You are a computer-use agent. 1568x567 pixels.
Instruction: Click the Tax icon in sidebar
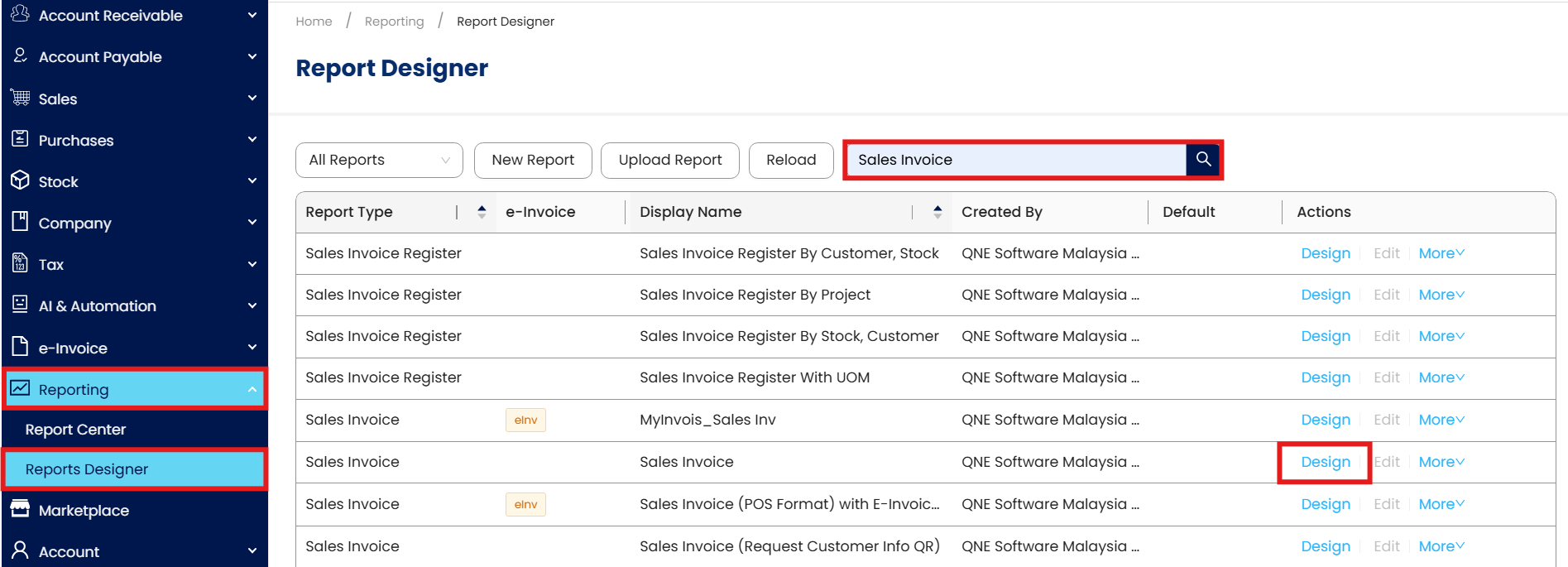click(x=21, y=263)
